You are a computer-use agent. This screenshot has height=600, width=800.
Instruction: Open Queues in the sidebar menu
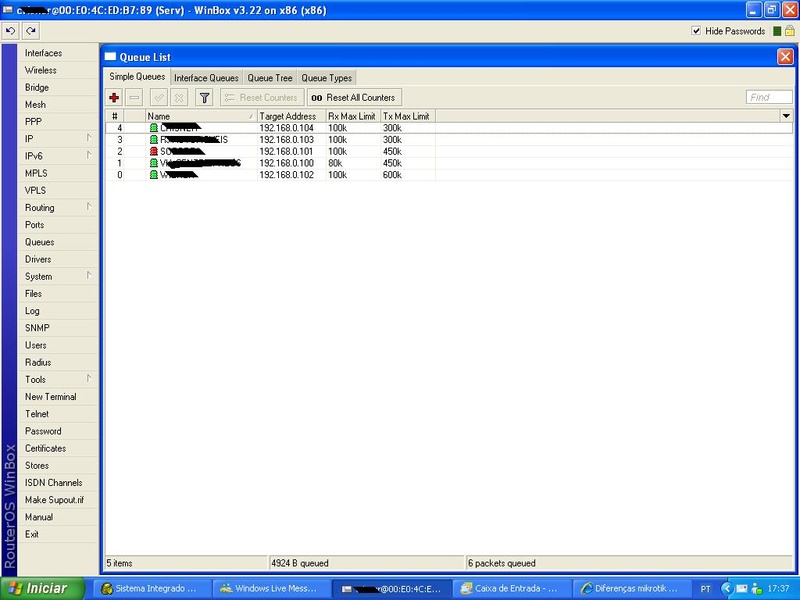pos(58,242)
